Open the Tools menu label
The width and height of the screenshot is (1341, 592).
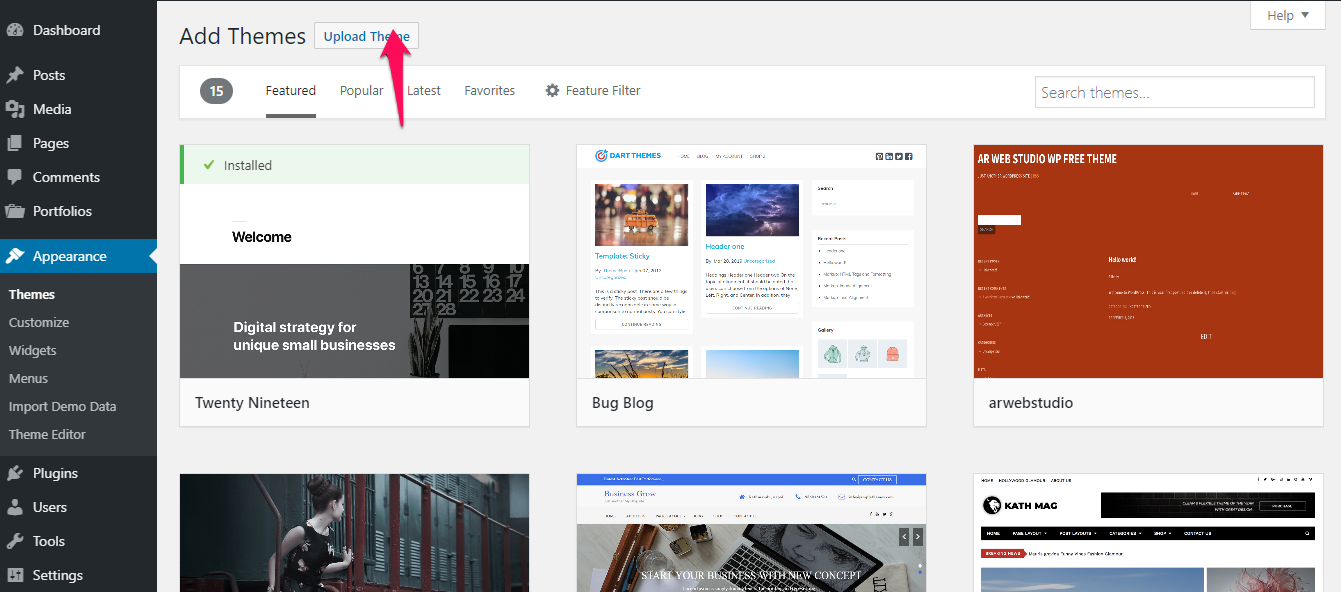click(x=49, y=541)
